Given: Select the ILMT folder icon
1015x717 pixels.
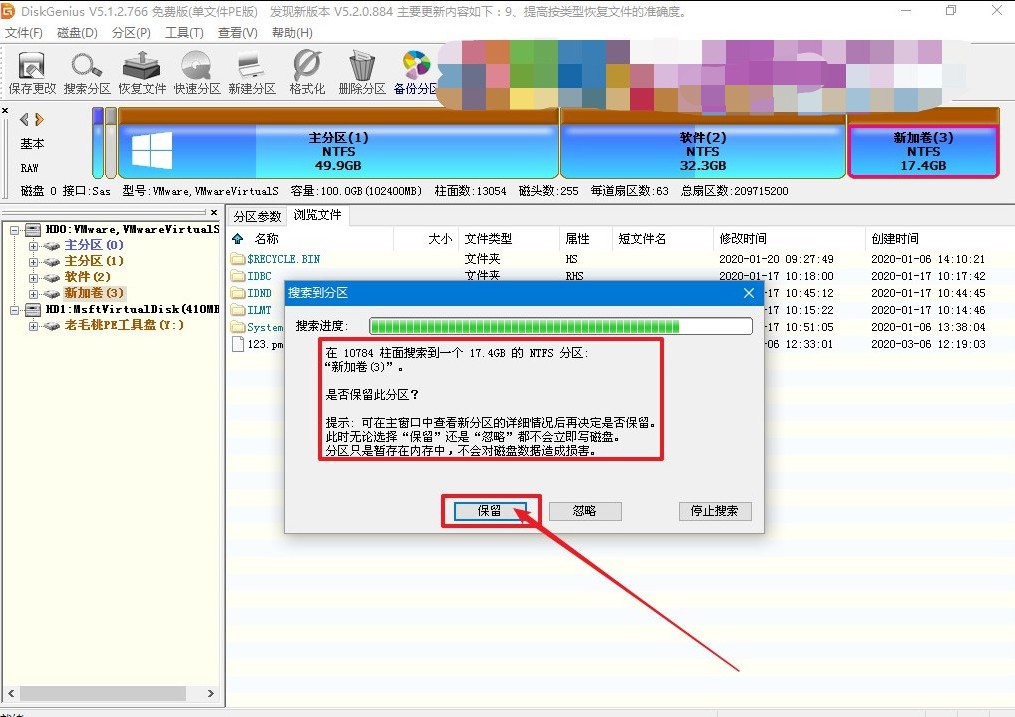Looking at the screenshot, I should tap(238, 310).
